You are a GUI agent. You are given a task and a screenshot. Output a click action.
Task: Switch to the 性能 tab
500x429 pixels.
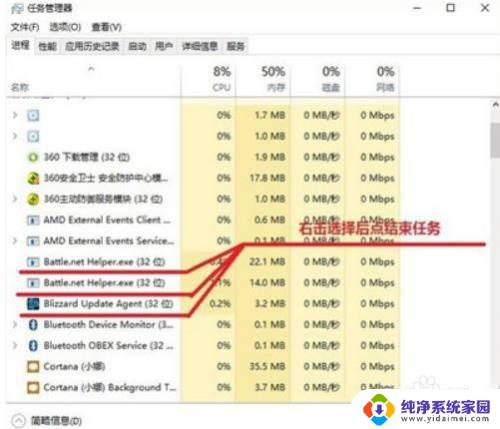(x=47, y=46)
